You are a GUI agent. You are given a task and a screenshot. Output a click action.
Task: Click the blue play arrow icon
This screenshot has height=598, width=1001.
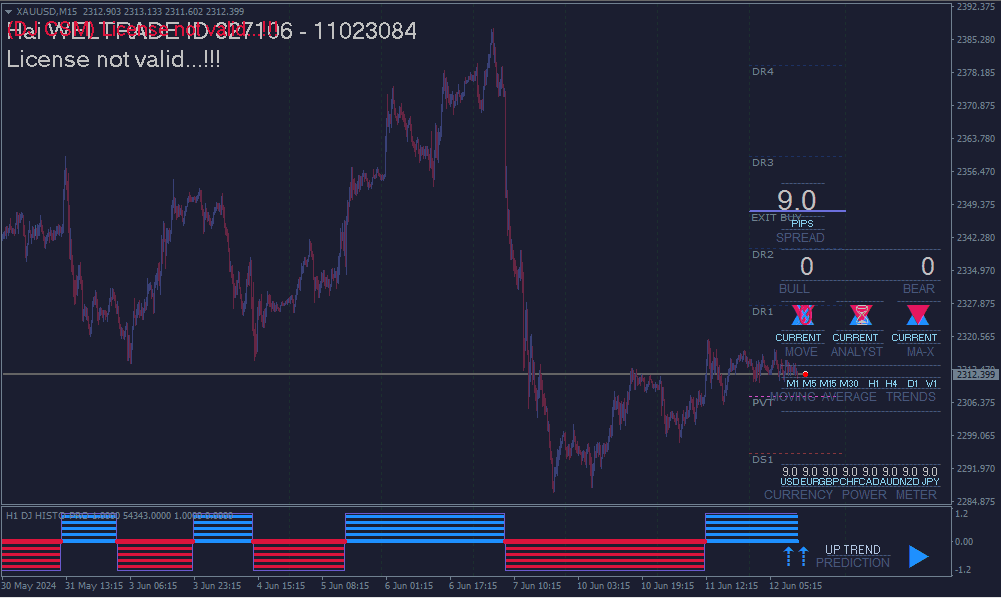918,557
